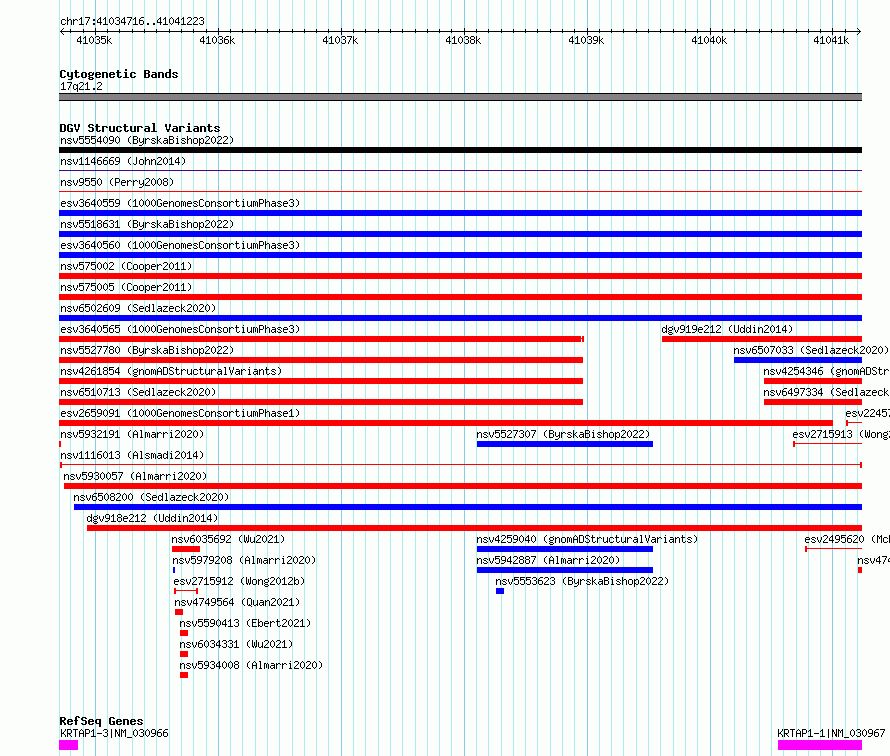Select nsv5930057 (Almarri2020) variant label
The height and width of the screenshot is (756, 890).
(x=135, y=476)
